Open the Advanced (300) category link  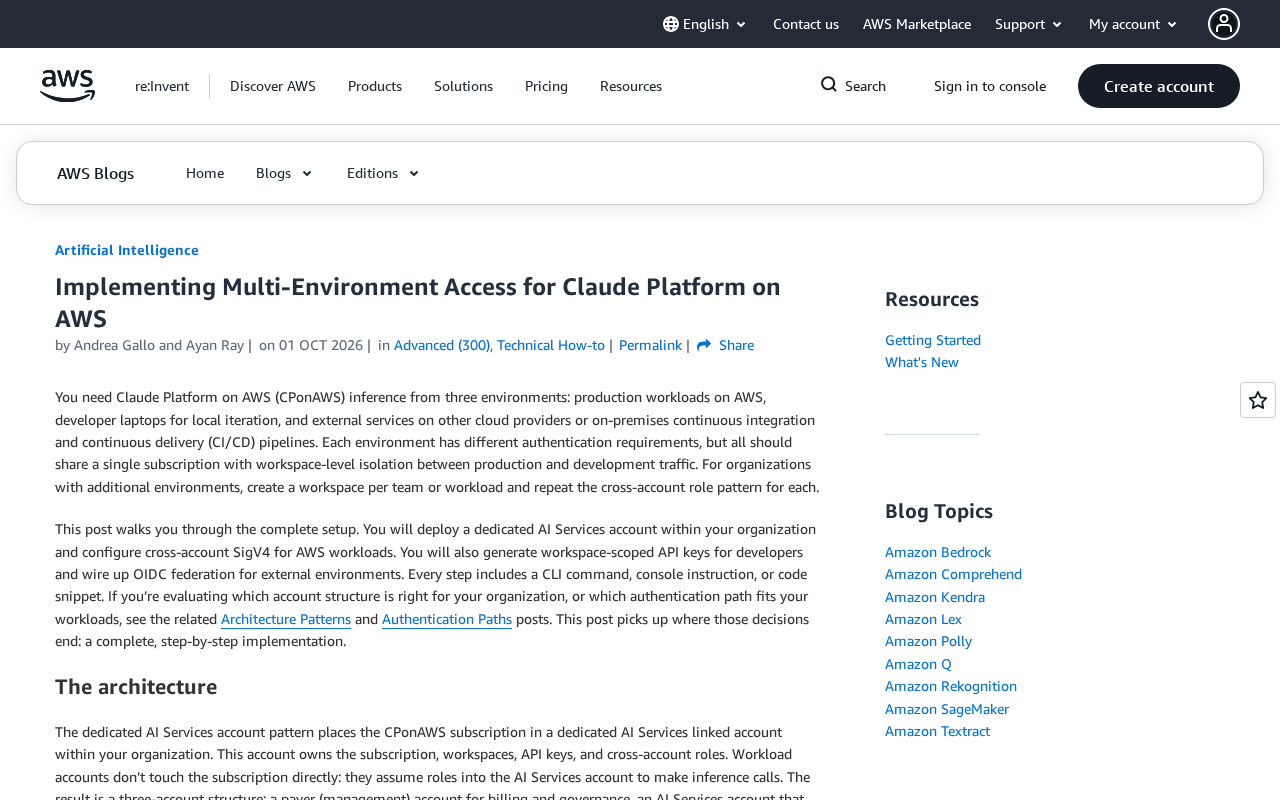[x=442, y=345]
